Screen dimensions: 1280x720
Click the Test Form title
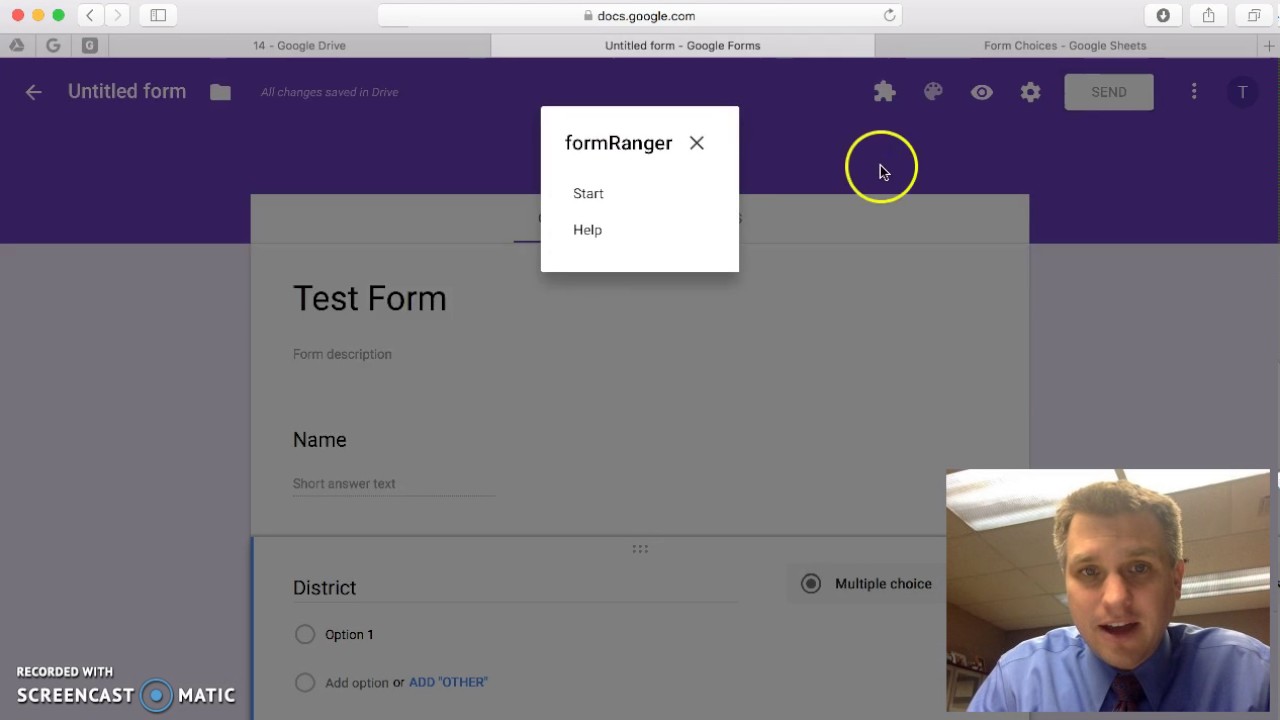click(x=370, y=298)
